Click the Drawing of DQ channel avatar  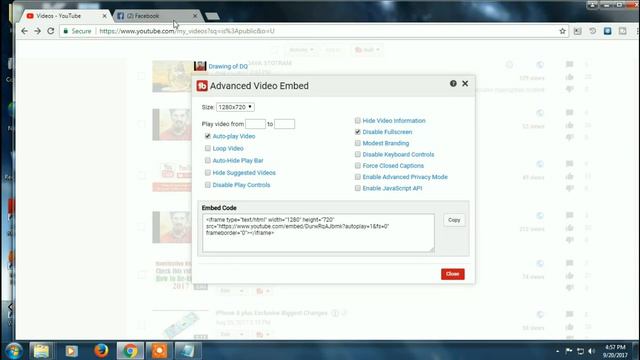click(x=200, y=66)
